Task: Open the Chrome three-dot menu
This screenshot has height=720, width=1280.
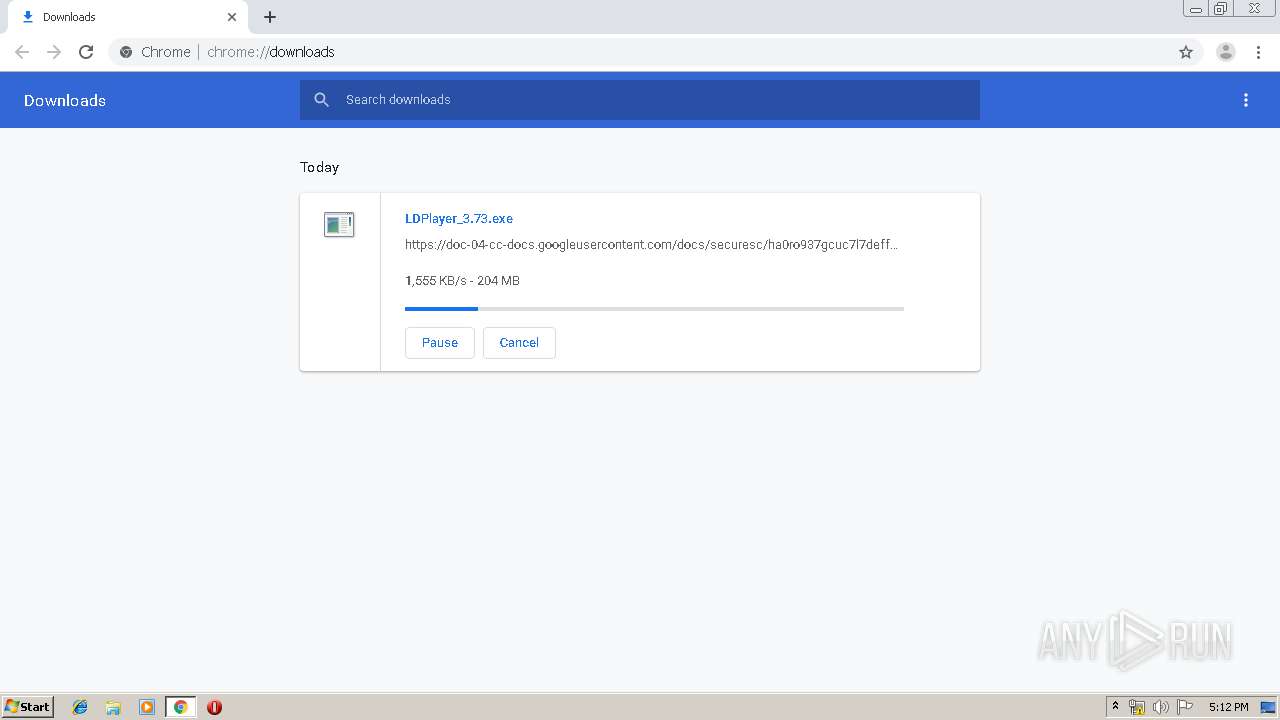Action: click(x=1258, y=52)
